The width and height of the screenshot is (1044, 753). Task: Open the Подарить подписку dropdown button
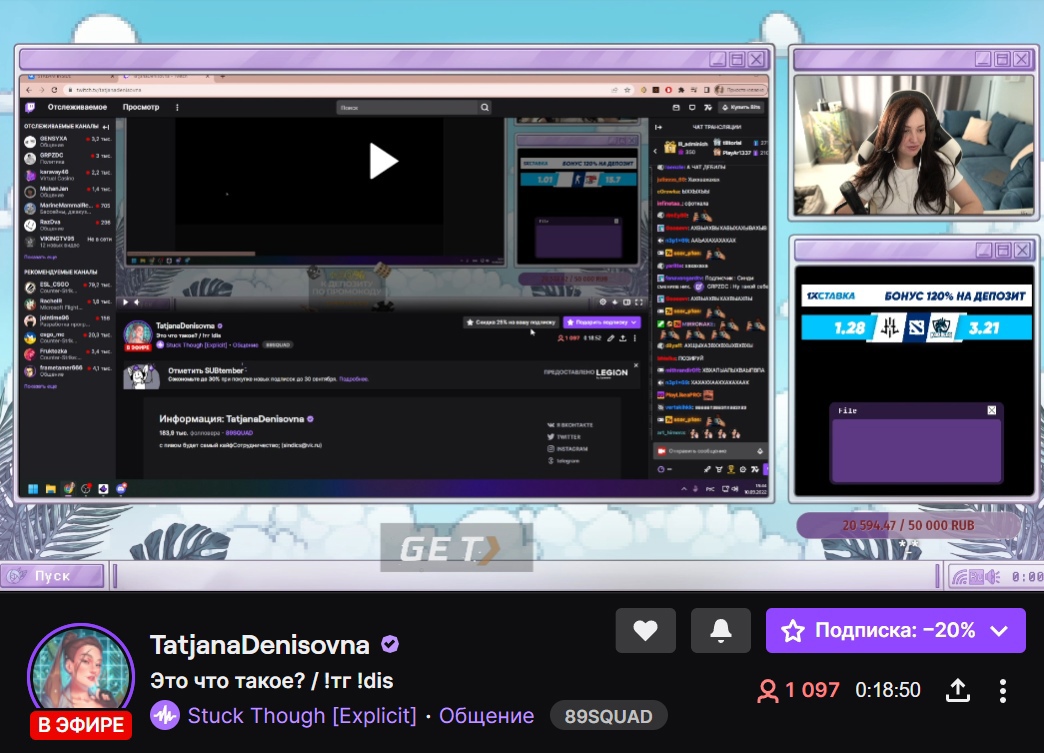602,322
